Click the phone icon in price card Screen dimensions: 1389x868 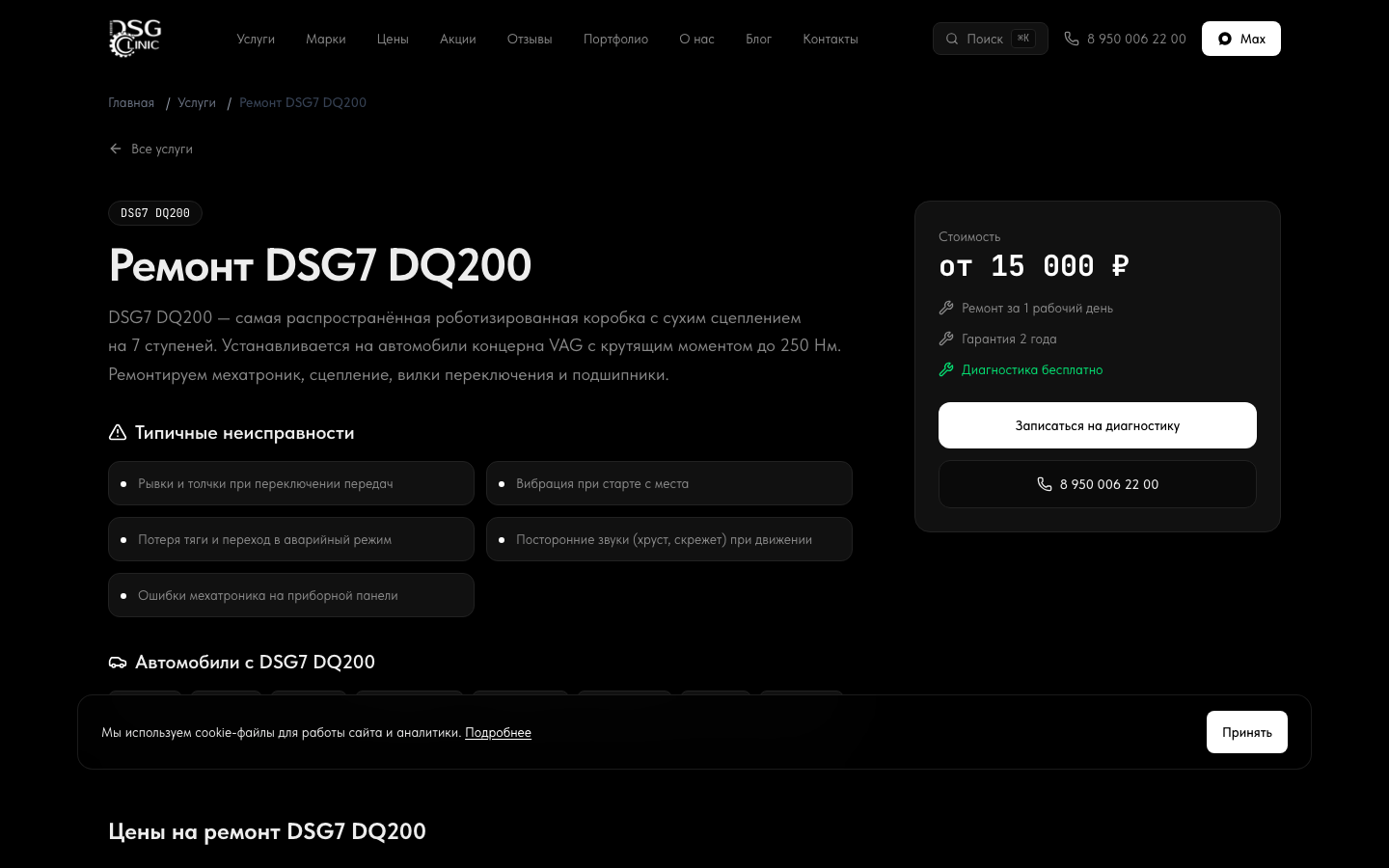point(1045,484)
